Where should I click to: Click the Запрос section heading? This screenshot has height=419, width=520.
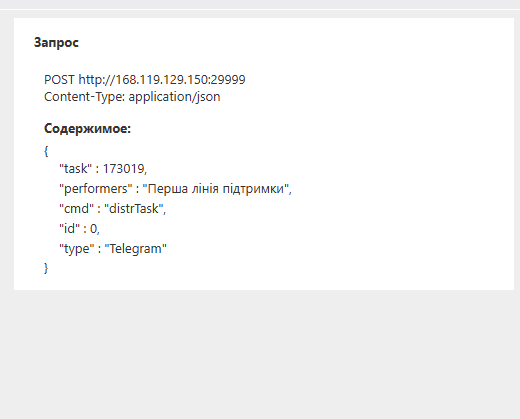click(56, 43)
